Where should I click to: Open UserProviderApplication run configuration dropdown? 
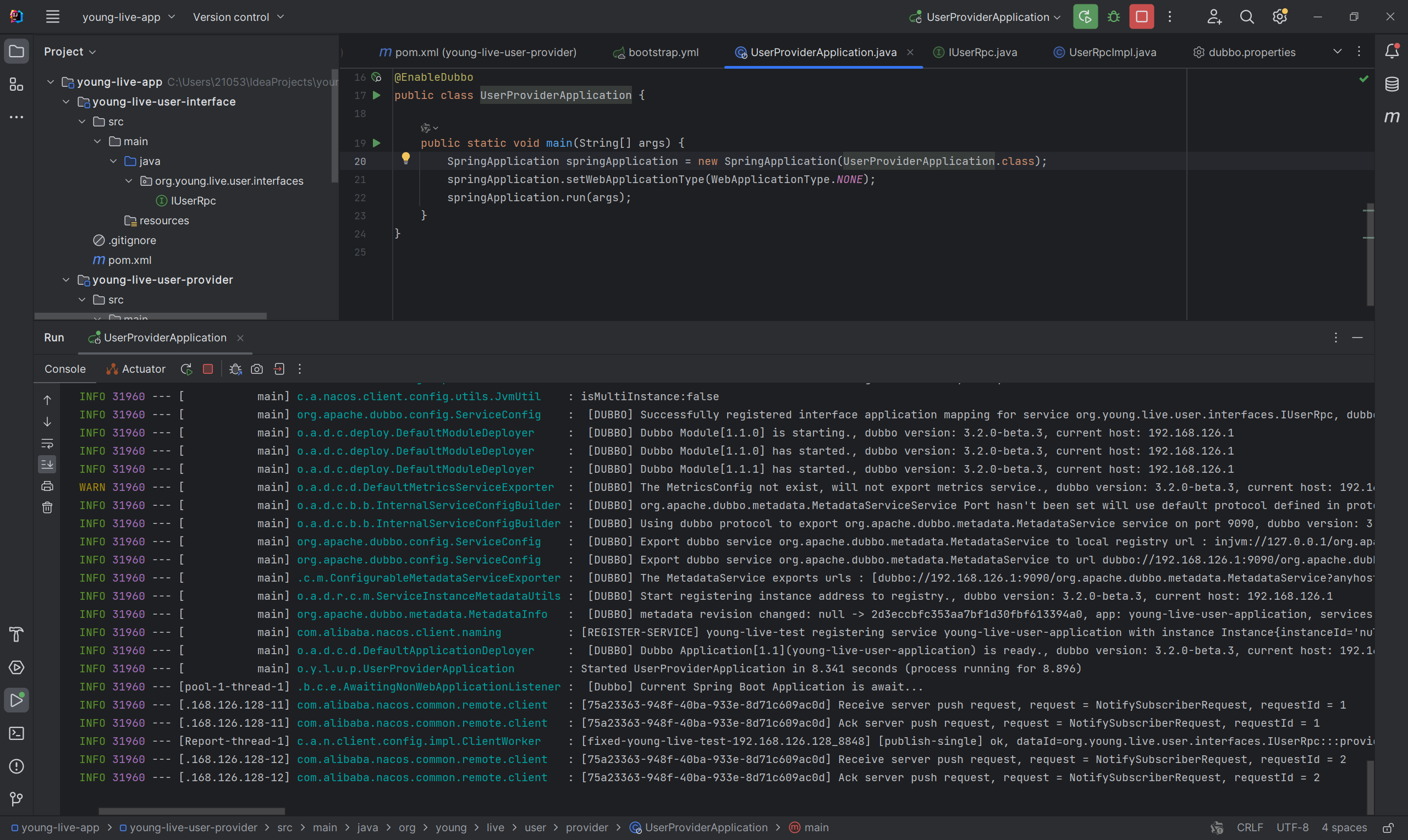coord(985,17)
